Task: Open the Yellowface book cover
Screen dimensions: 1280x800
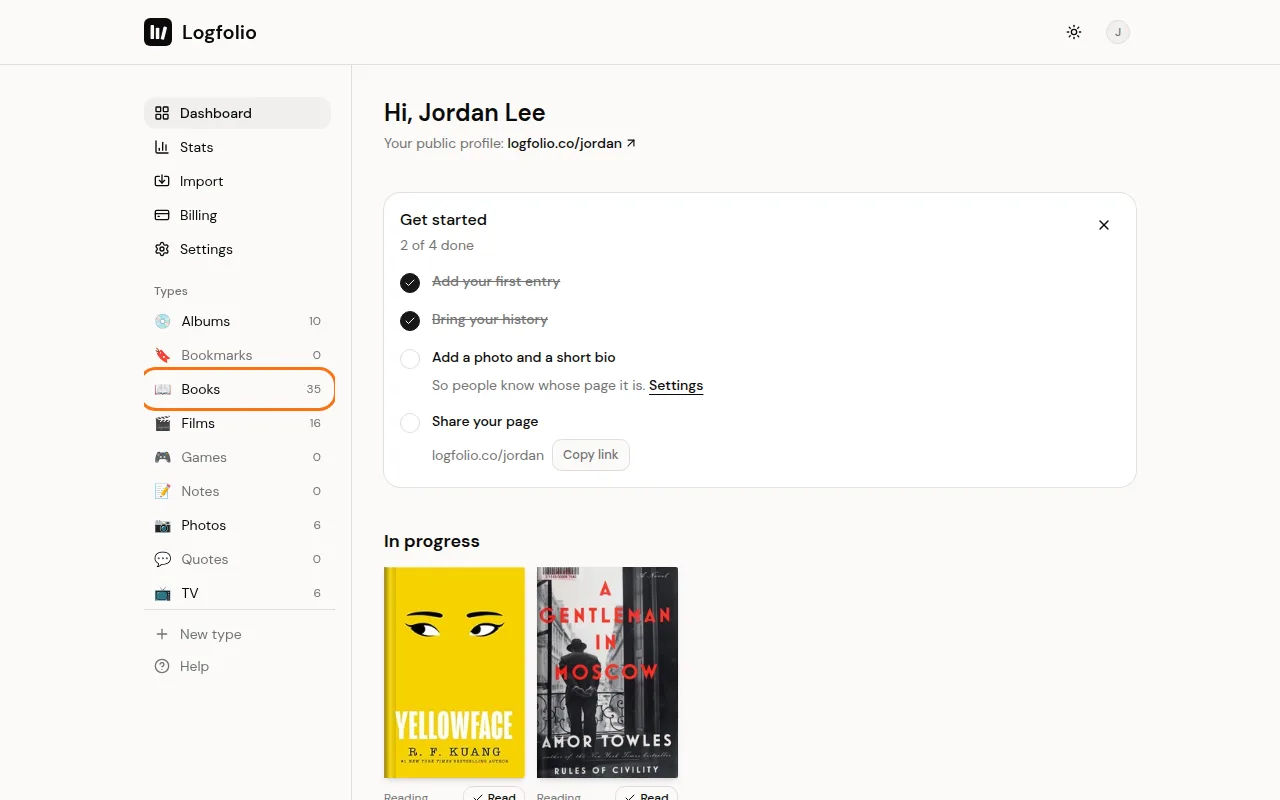Action: (454, 672)
